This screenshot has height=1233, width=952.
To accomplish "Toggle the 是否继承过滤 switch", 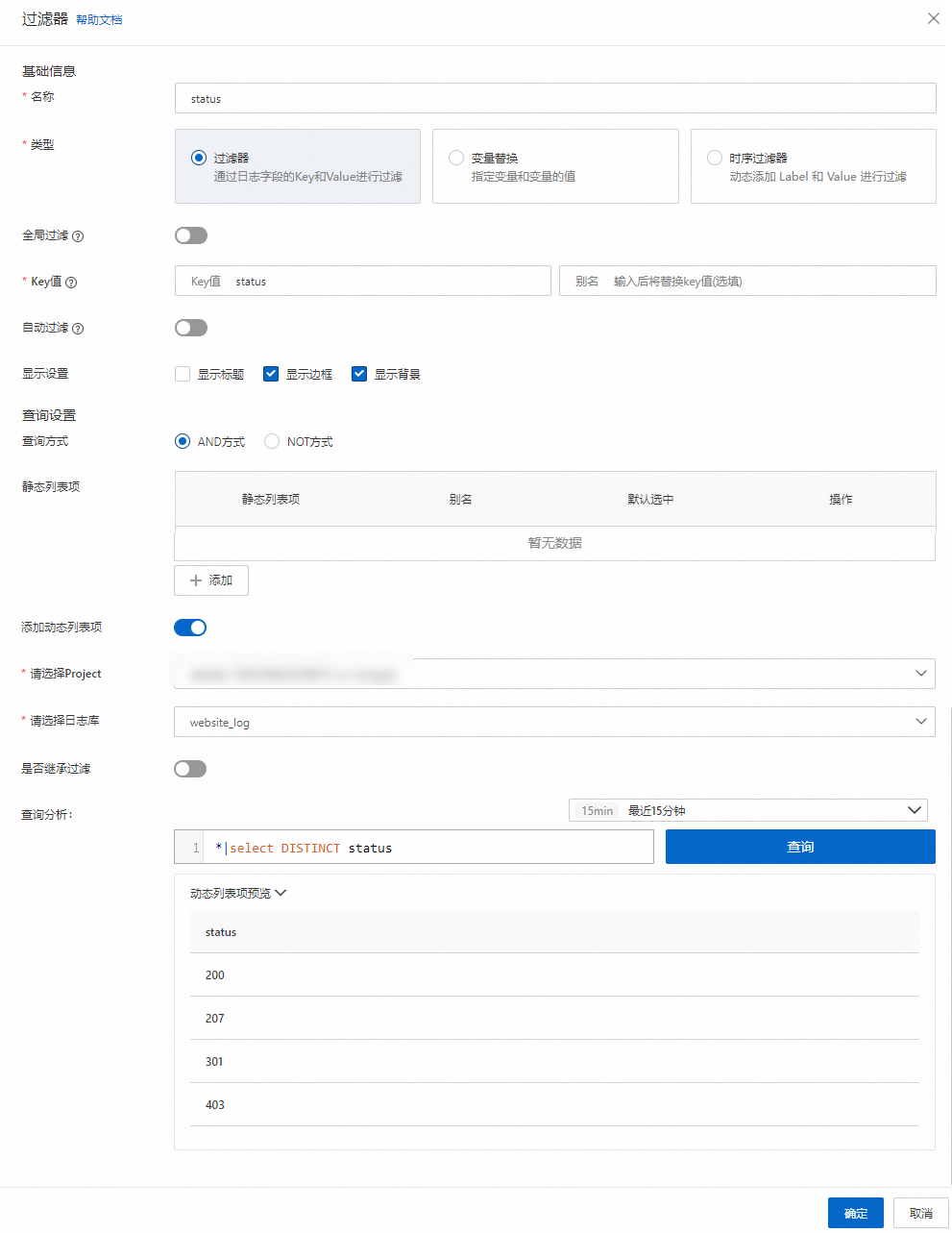I will click(190, 769).
